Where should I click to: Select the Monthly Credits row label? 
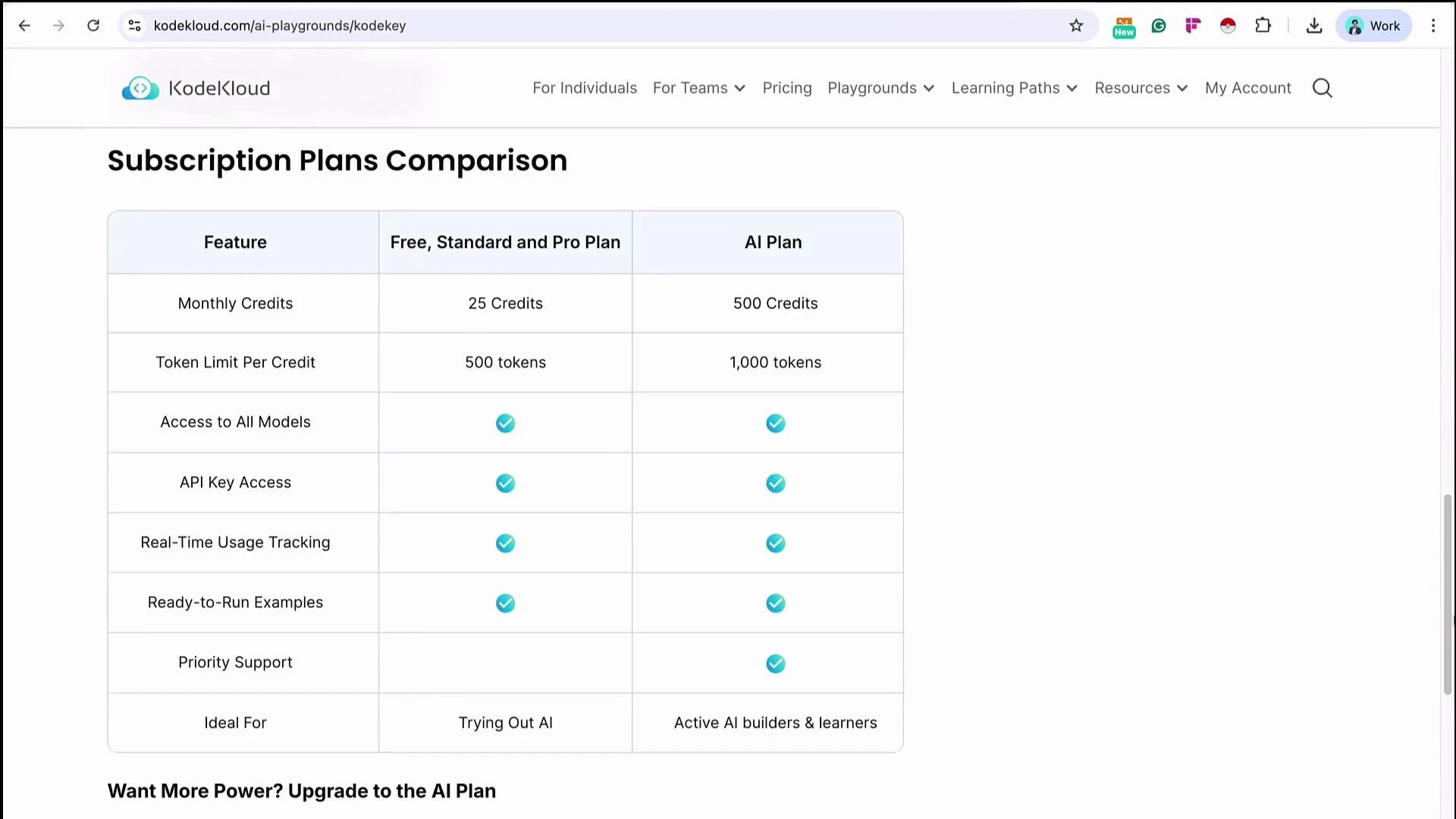235,303
